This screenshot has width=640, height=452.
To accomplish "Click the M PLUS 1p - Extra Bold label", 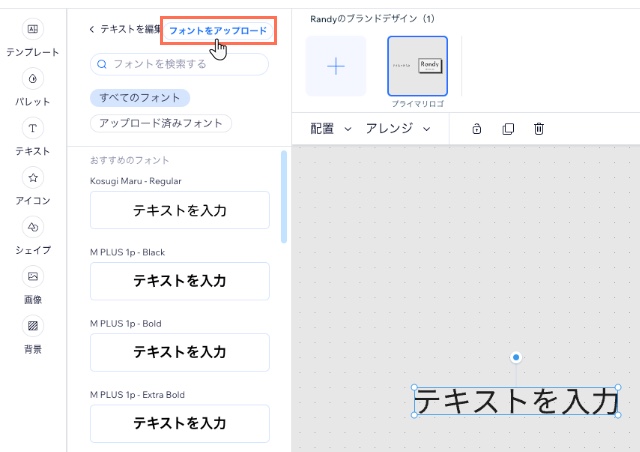I will [137, 395].
